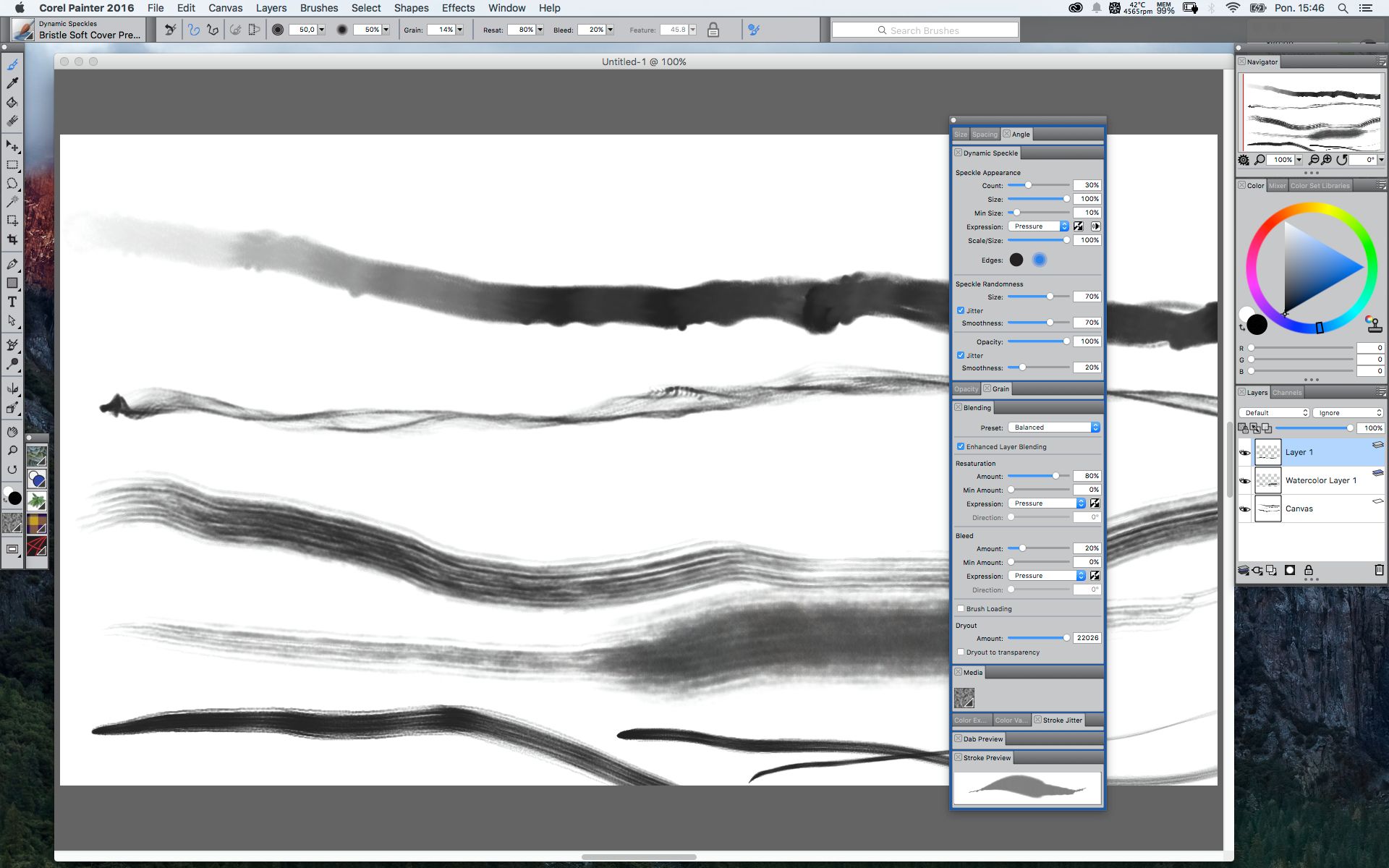Open the Effects menu
The height and width of the screenshot is (868, 1389).
(x=458, y=8)
